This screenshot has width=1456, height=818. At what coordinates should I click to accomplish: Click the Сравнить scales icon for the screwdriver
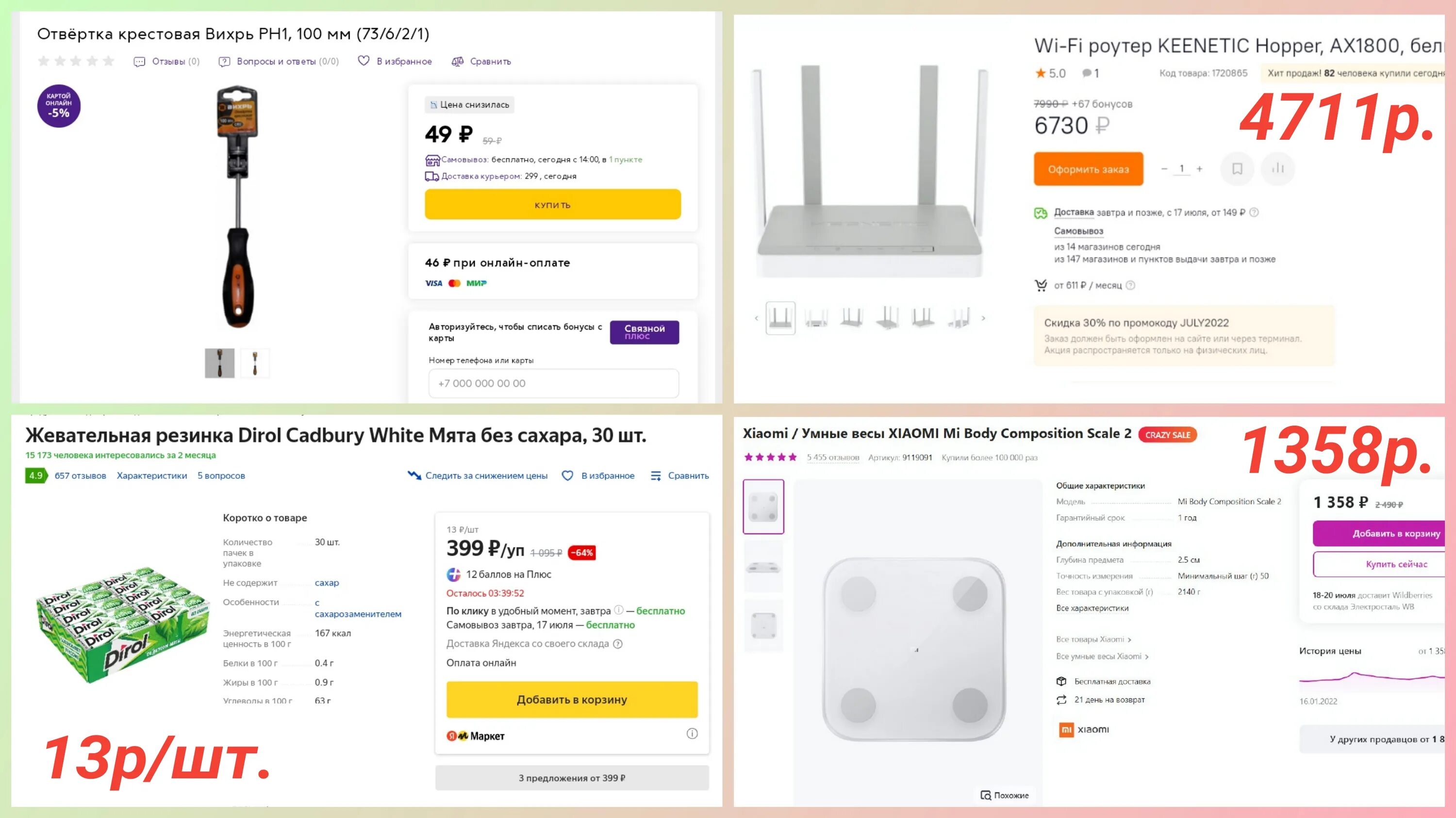tap(457, 62)
